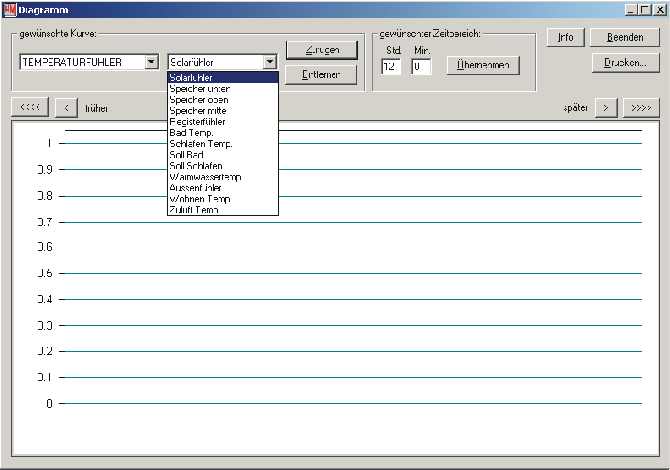This screenshot has width=670, height=470.
Task: Choose Speicher unten from the list
Action: point(222,88)
